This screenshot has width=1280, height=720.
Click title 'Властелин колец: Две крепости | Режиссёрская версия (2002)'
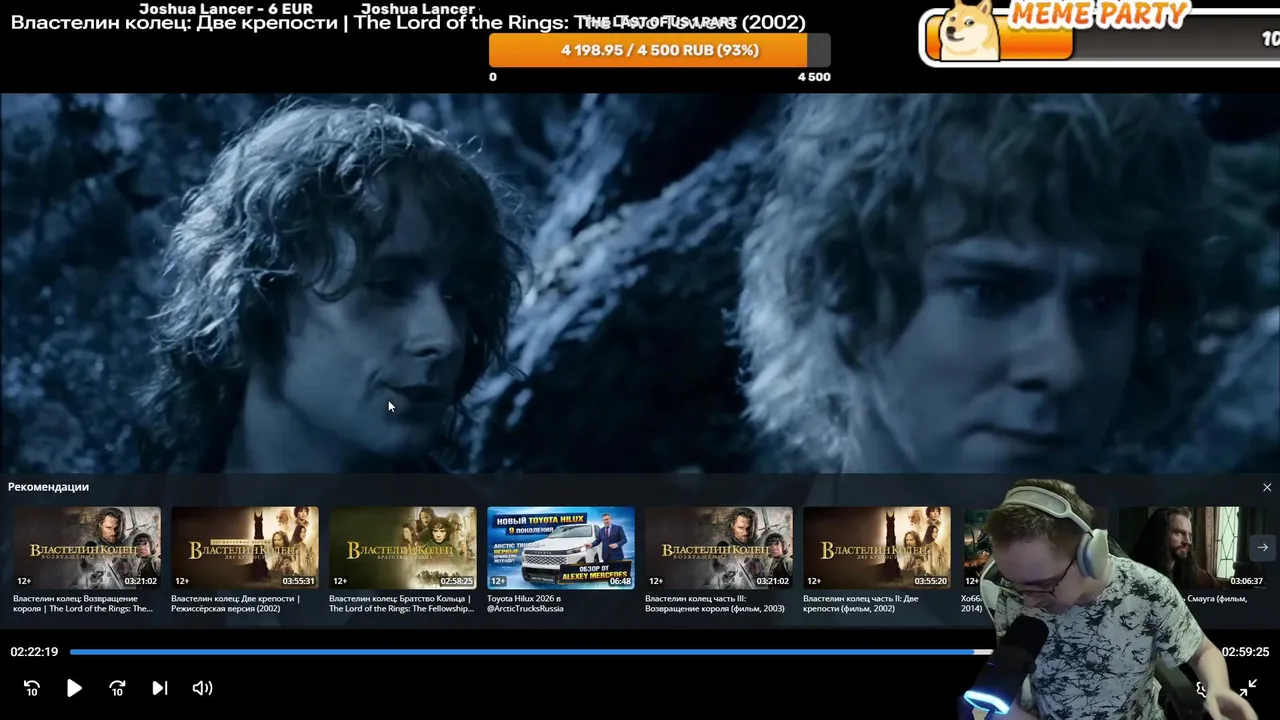(x=236, y=603)
